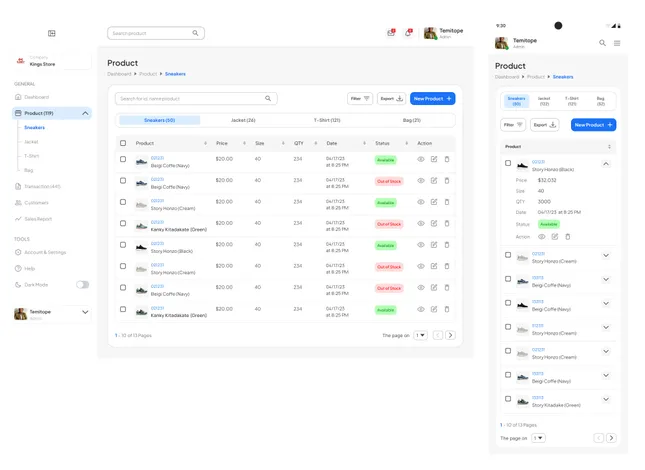Select the T-Shirt (121) tab

coord(327,120)
